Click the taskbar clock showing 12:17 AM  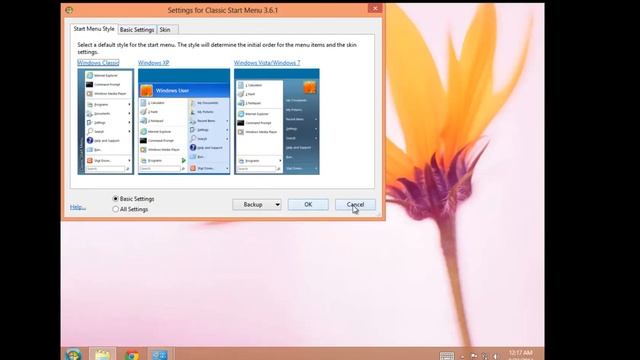coord(520,354)
